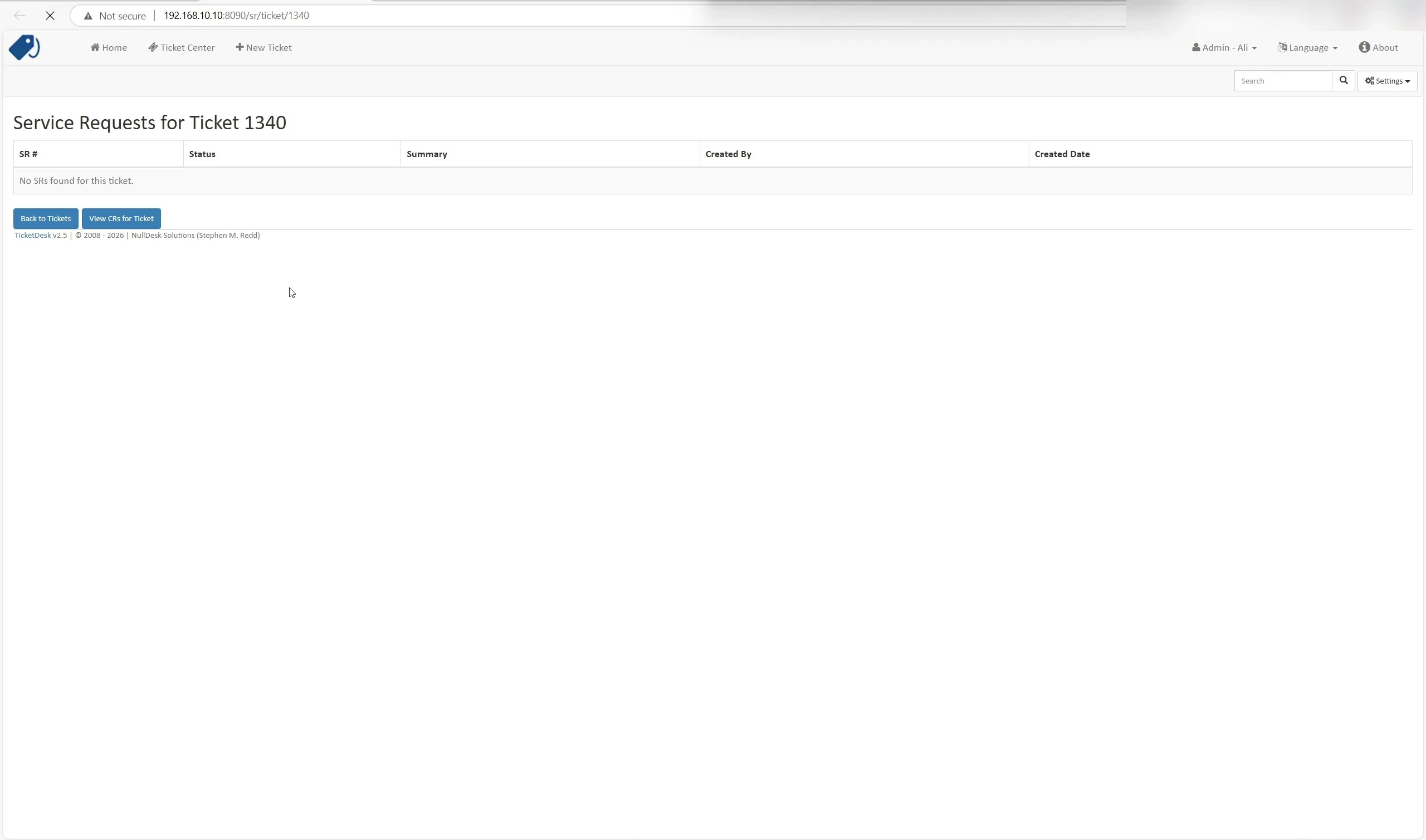
Task: Click the TicketDesk tag logo
Action: pos(25,47)
